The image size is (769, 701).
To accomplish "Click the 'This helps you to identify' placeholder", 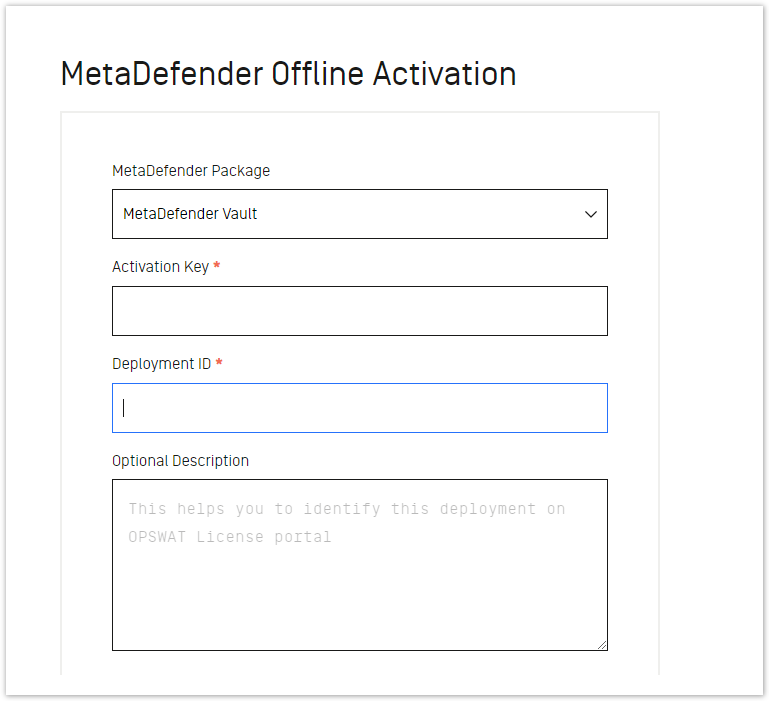I will click(255, 509).
